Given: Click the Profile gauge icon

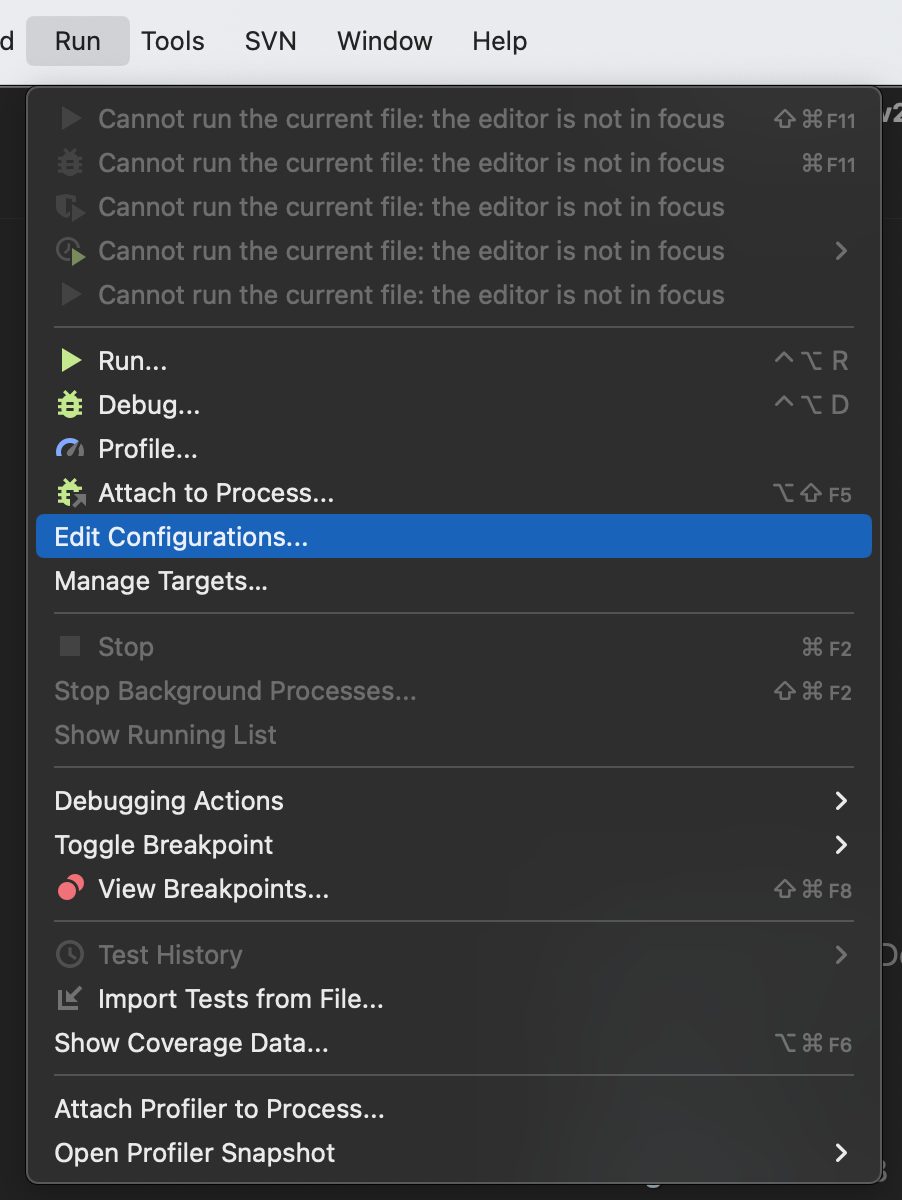Looking at the screenshot, I should [x=70, y=449].
